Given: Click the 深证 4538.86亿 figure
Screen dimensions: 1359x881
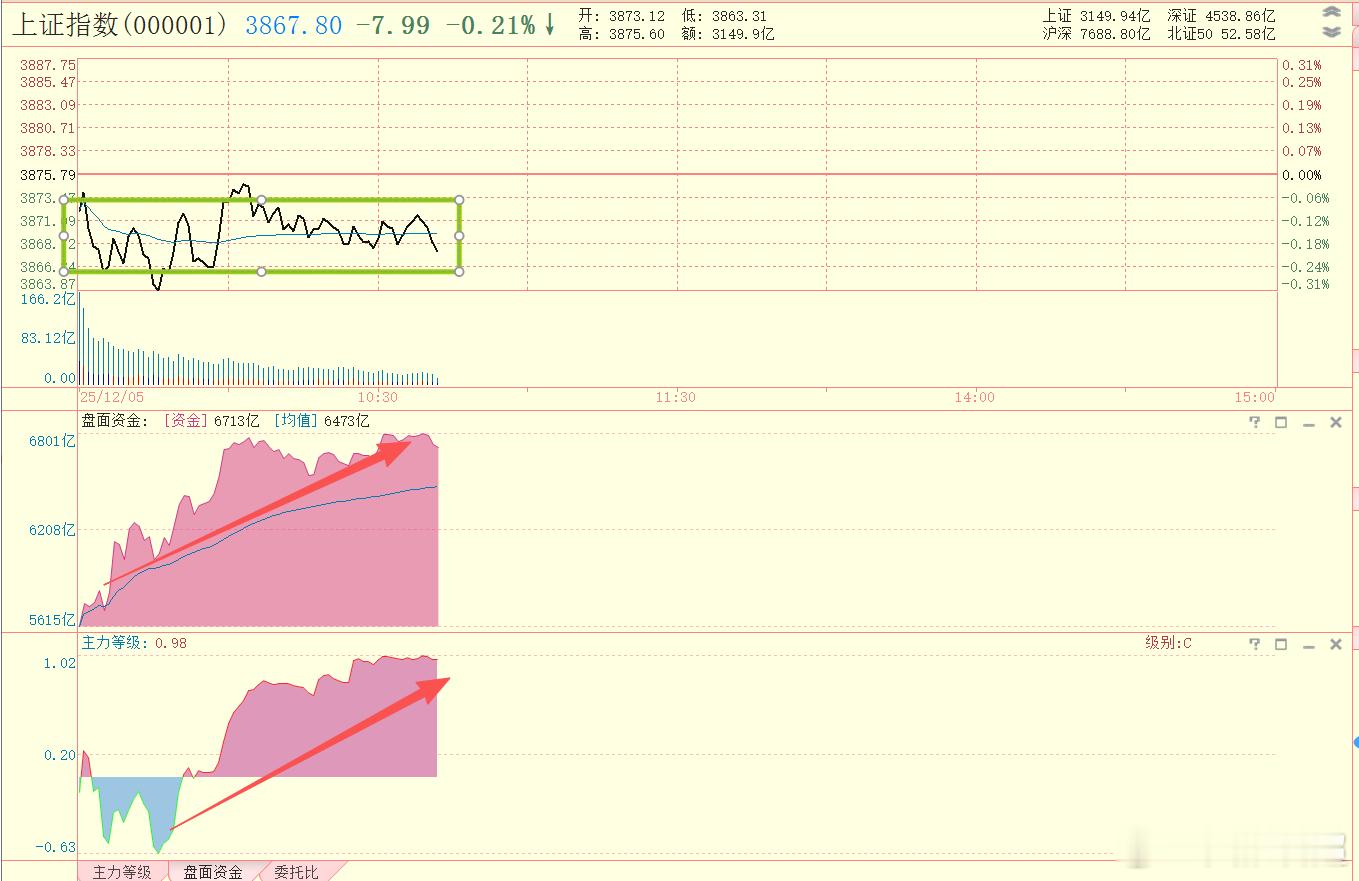Looking at the screenshot, I should tap(1222, 16).
